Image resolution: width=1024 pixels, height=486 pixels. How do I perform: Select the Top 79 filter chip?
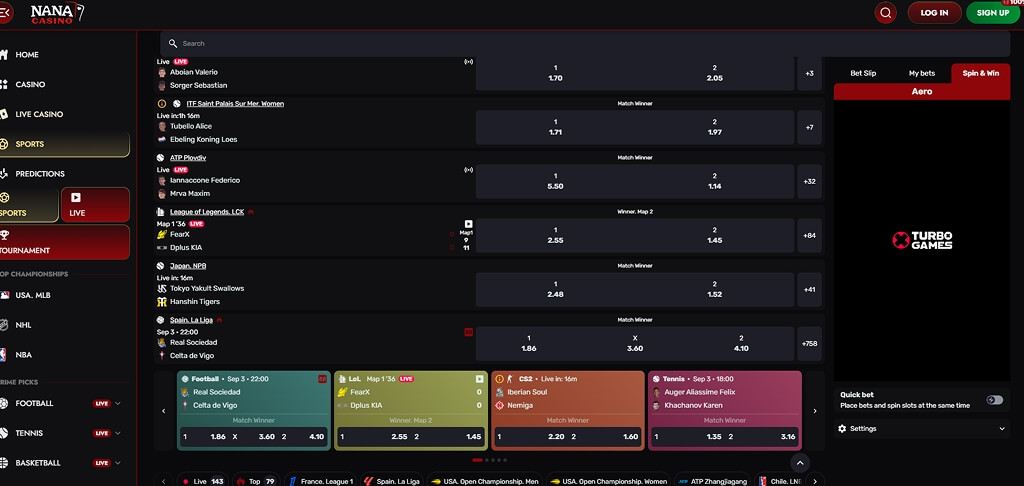pos(256,481)
